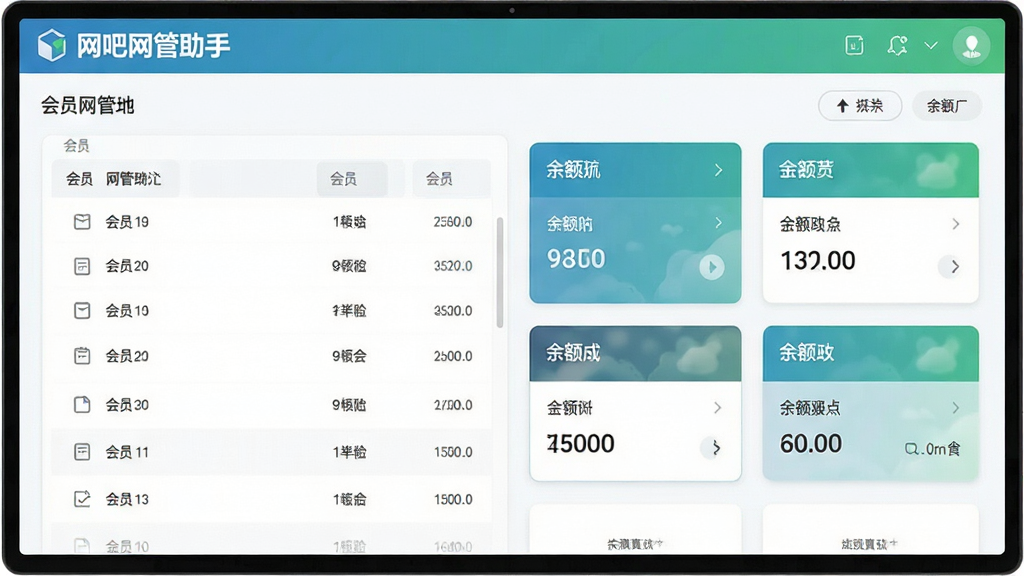Open the 金额贵 card header
Image resolution: width=1024 pixels, height=576 pixels.
pos(871,170)
